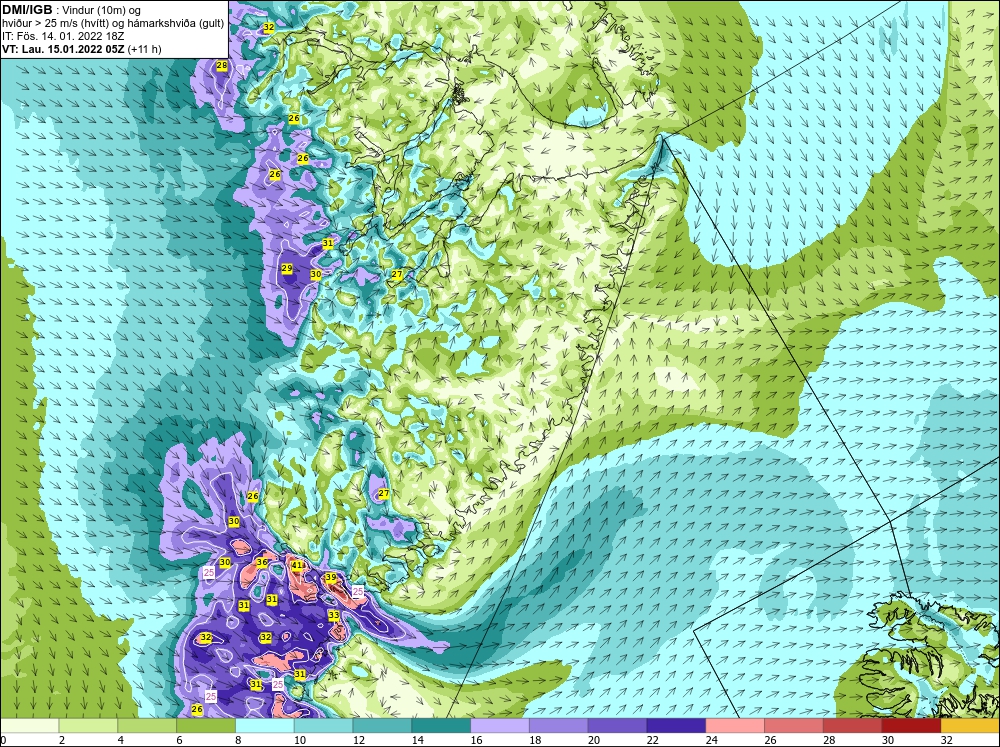This screenshot has width=1000, height=747.
Task: Click the 26–28 m/s salmon legend swatch
Action: pyautogui.click(x=794, y=725)
